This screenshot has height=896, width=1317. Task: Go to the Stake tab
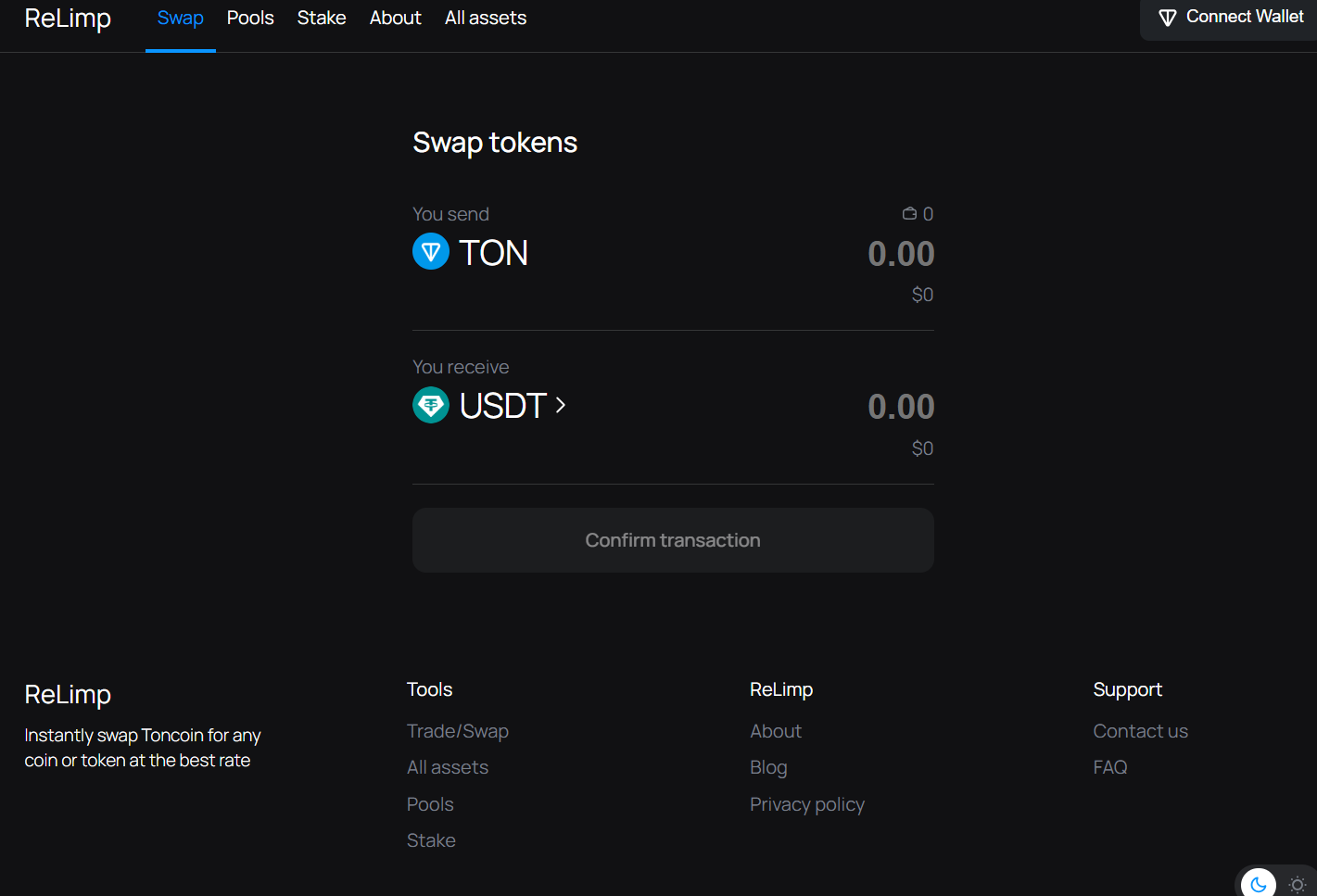click(322, 18)
